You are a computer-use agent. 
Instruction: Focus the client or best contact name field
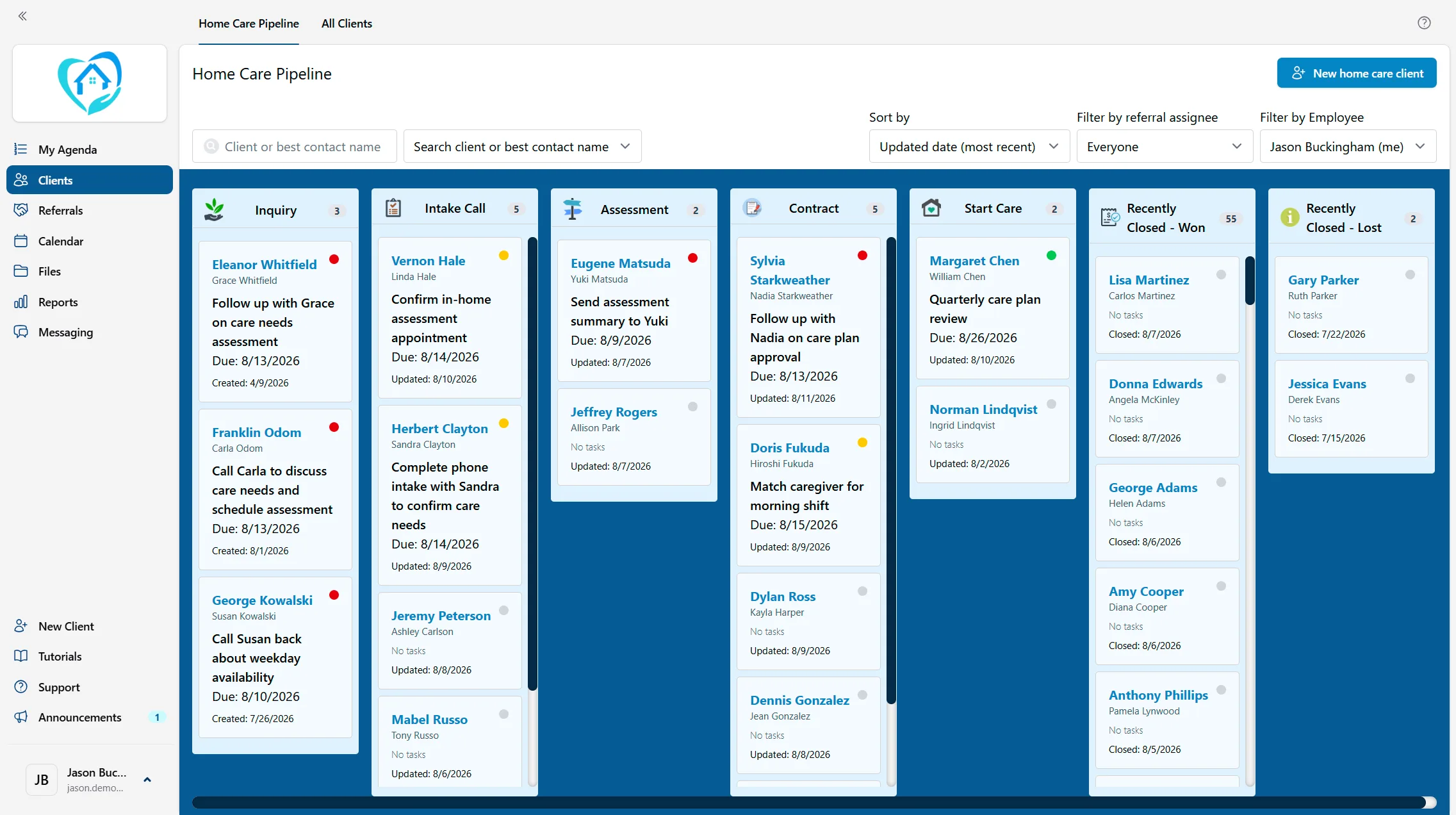pyautogui.click(x=295, y=147)
